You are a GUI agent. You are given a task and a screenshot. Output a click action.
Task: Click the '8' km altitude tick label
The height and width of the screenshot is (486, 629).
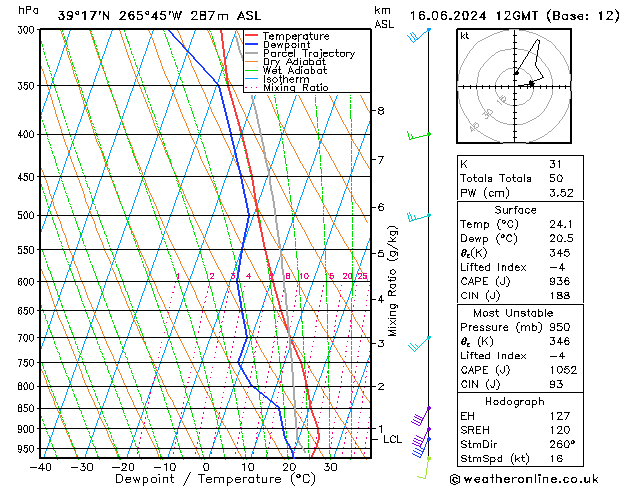click(381, 111)
